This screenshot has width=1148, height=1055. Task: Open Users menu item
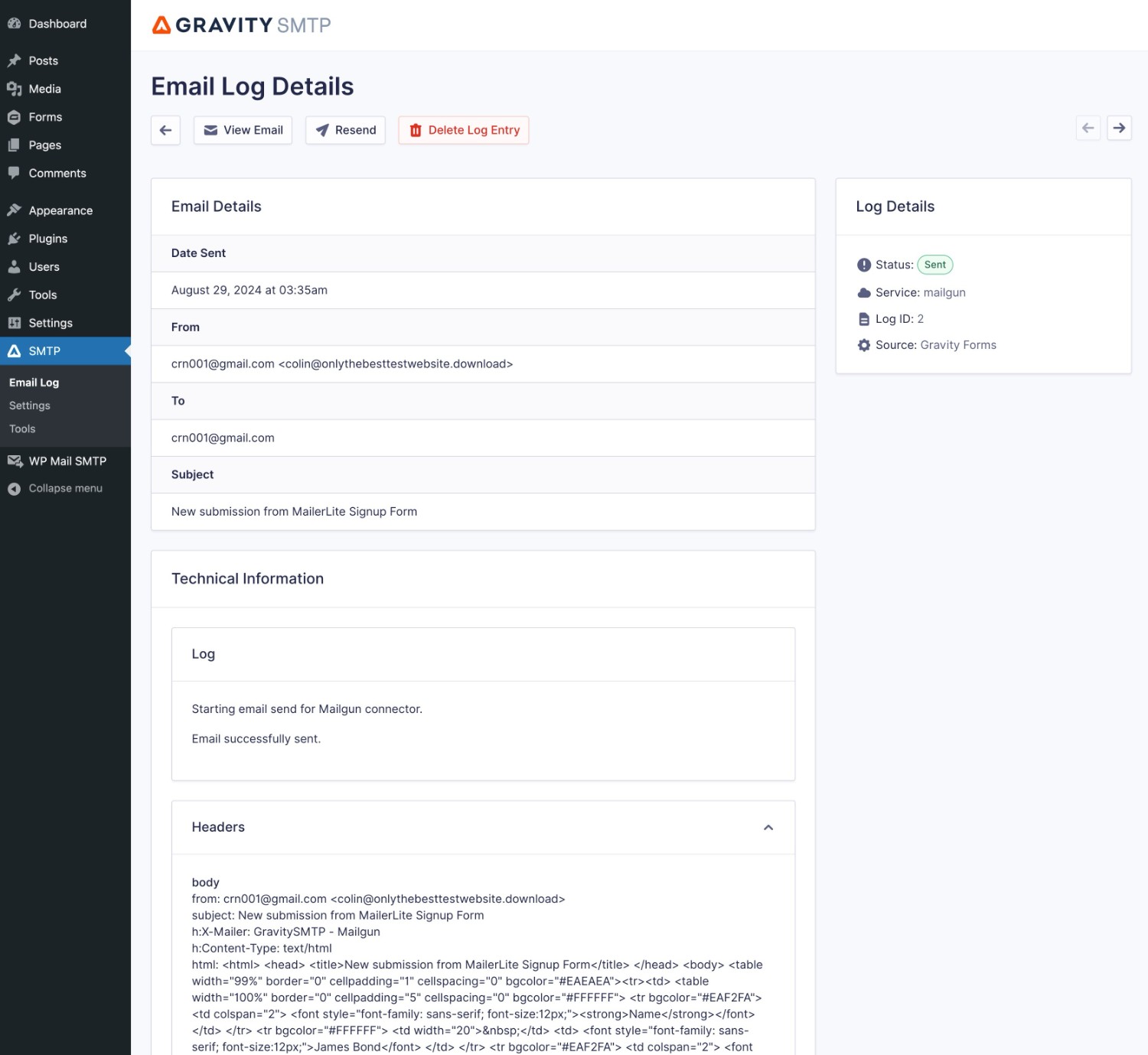(x=65, y=267)
